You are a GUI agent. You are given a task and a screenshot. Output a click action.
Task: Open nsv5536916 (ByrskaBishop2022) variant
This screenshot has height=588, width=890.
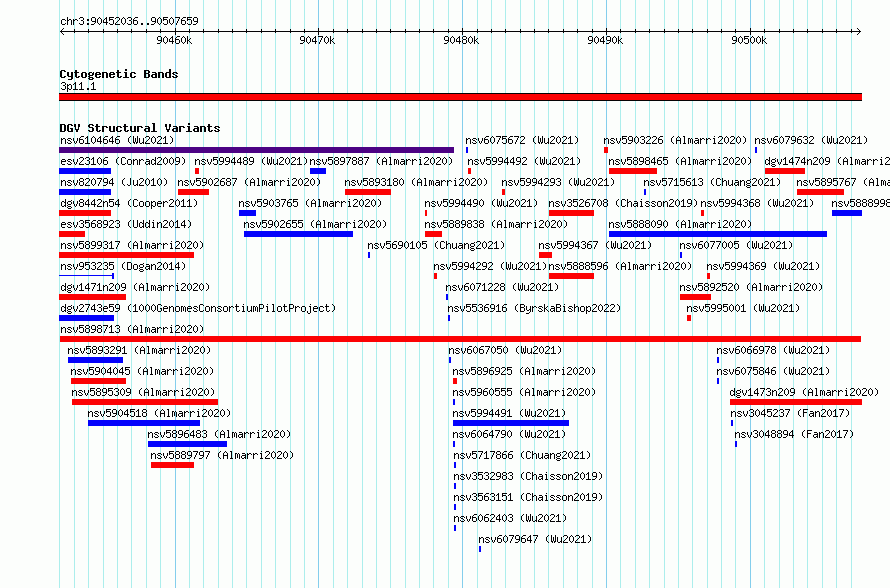(x=534, y=308)
